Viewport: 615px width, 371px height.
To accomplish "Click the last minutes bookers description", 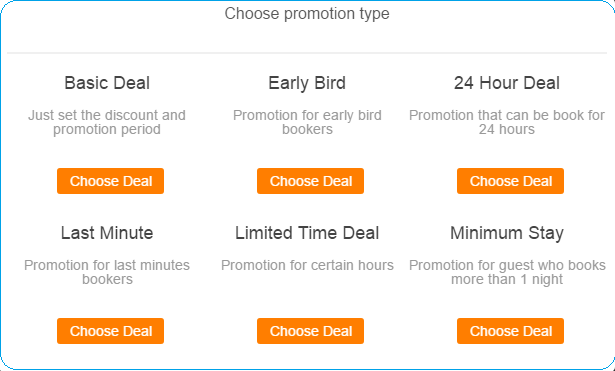I will pos(107,272).
